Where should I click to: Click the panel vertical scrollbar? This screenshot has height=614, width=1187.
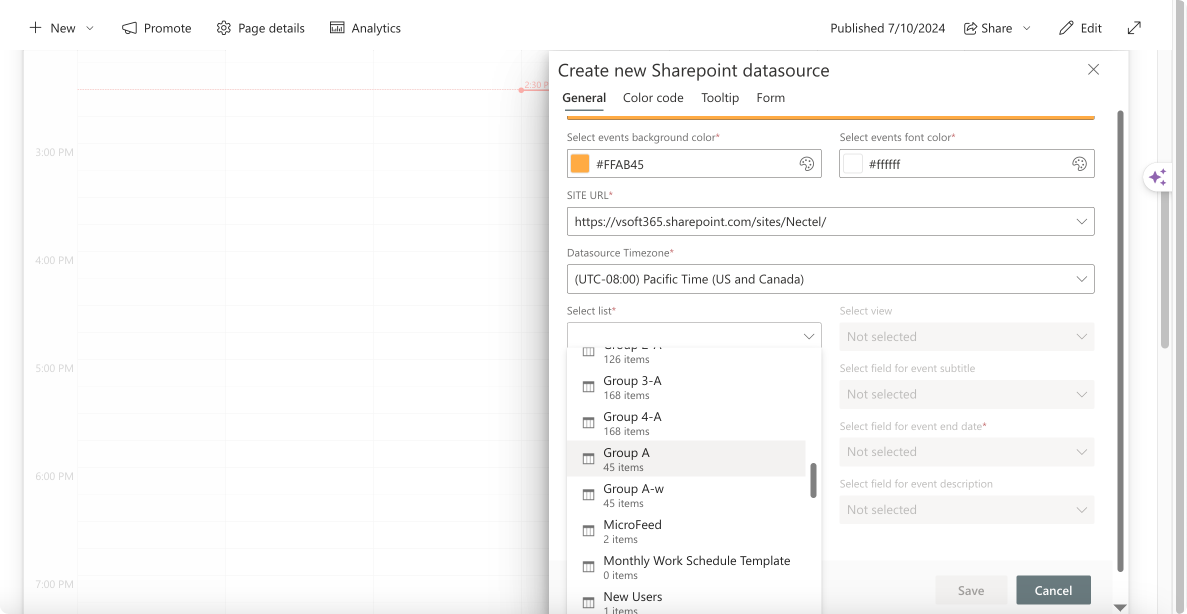(1120, 341)
